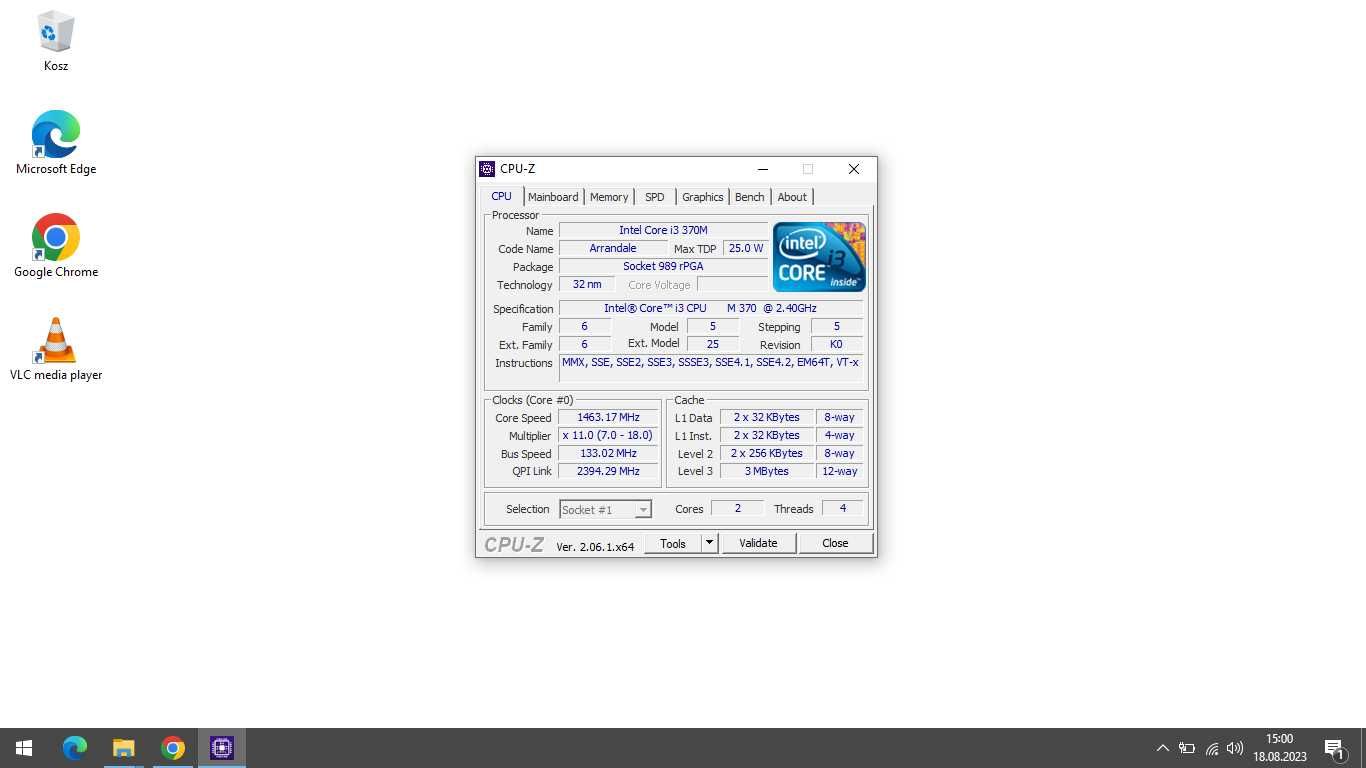Open battery status in system tray
Image resolution: width=1366 pixels, height=768 pixels.
[x=1187, y=748]
